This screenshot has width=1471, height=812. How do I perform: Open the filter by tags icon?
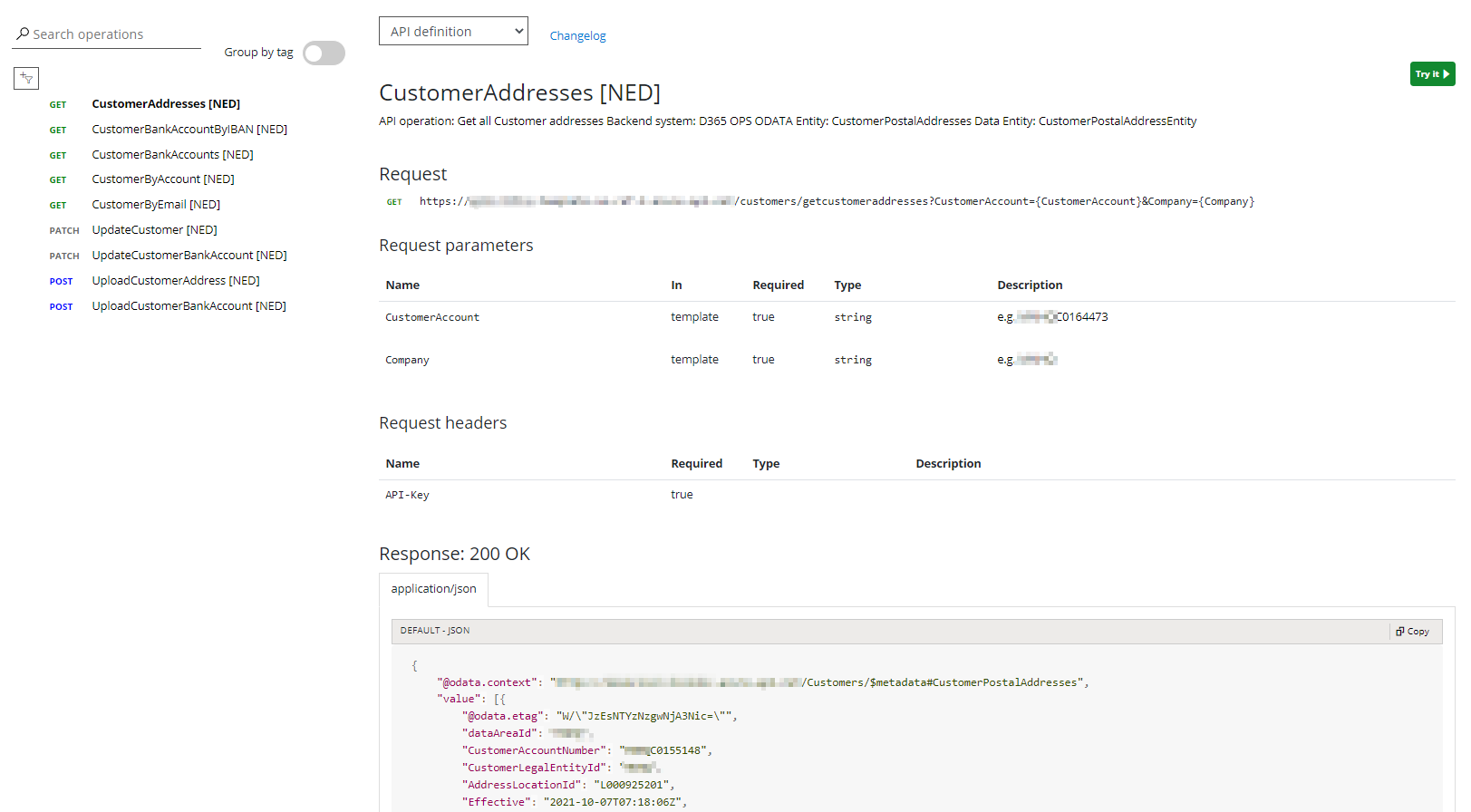pos(26,78)
